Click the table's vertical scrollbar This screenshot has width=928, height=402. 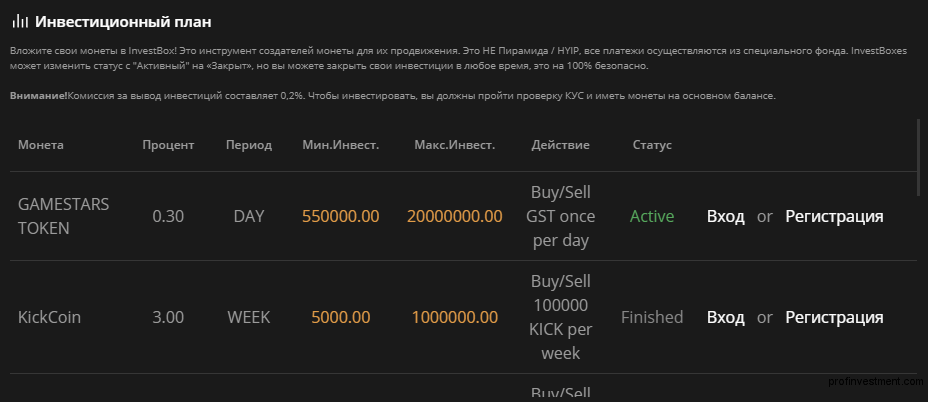point(919,157)
